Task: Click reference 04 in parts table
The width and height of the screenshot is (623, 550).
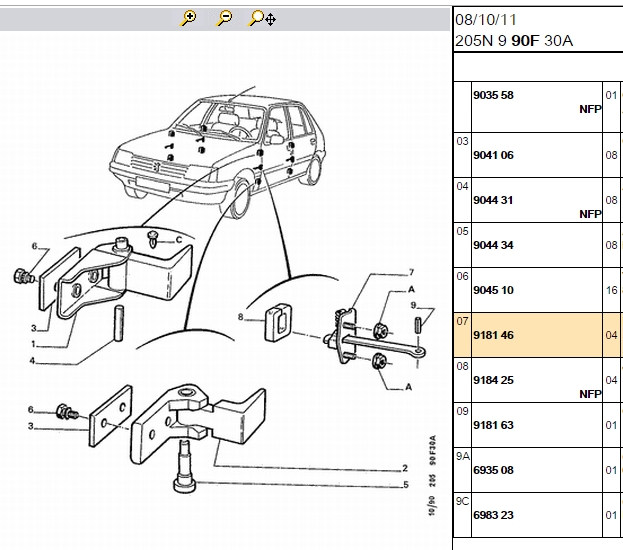Action: pos(462,186)
